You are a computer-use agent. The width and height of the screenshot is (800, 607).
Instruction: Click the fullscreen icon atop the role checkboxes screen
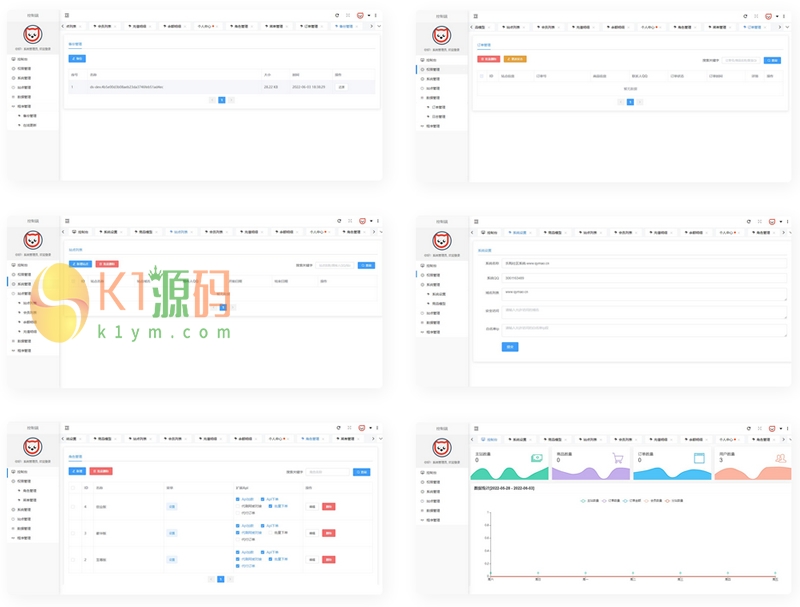(x=349, y=427)
